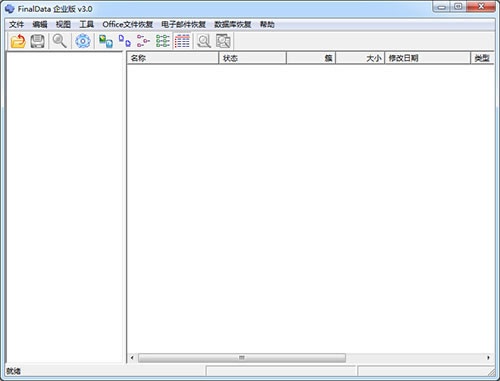Click the horizontal scrollbar right arrow
500x381 pixels.
[488, 358]
